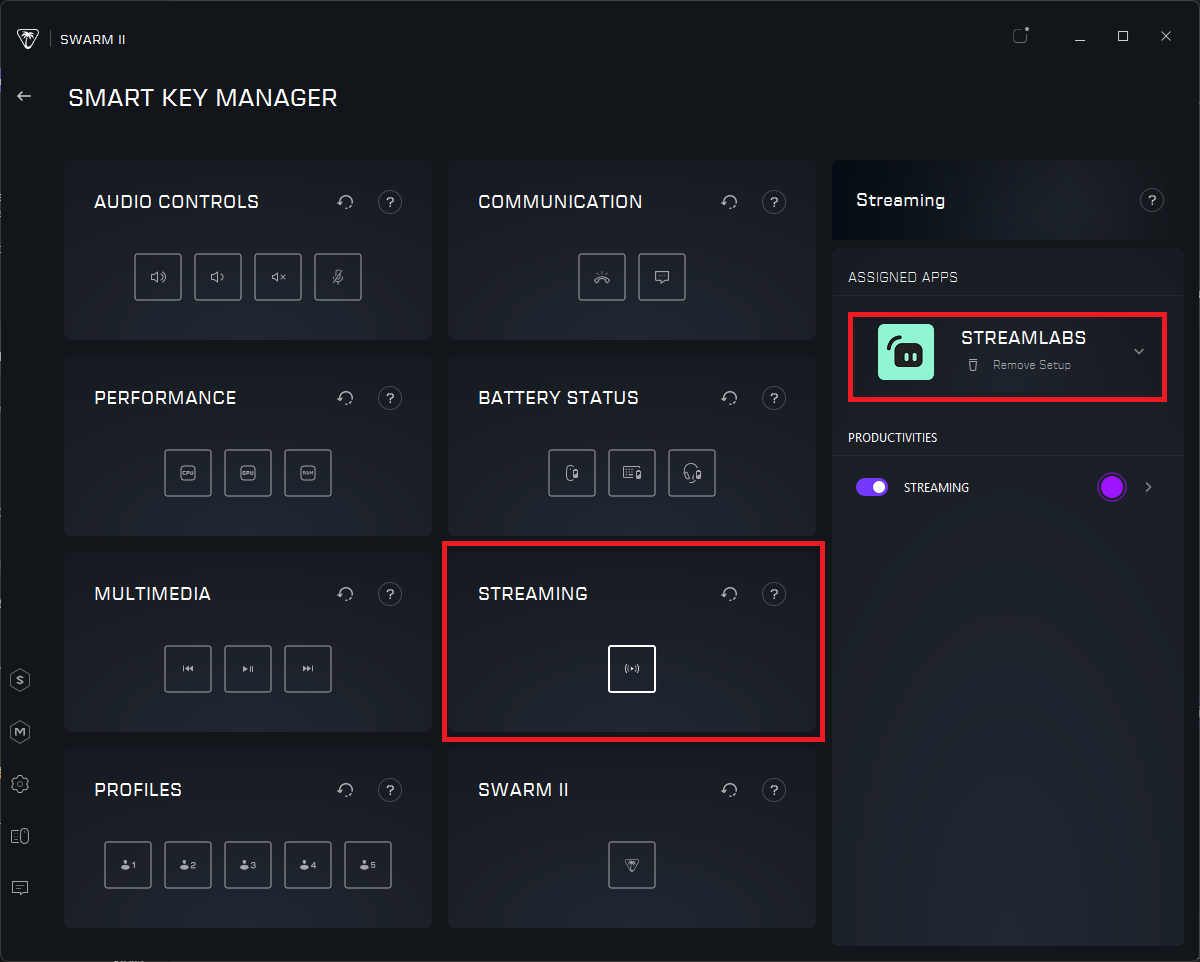Open help for Communication
The width and height of the screenshot is (1200, 962).
pos(774,202)
